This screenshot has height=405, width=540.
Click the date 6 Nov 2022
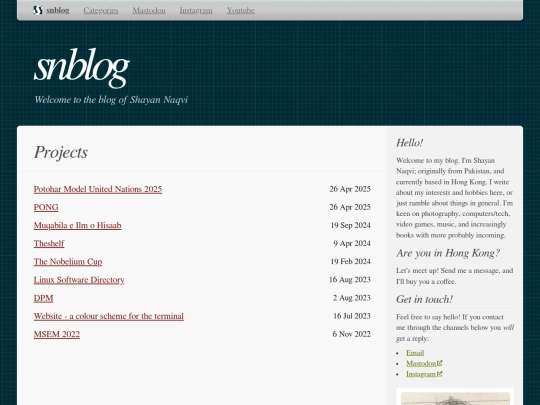[x=352, y=334]
